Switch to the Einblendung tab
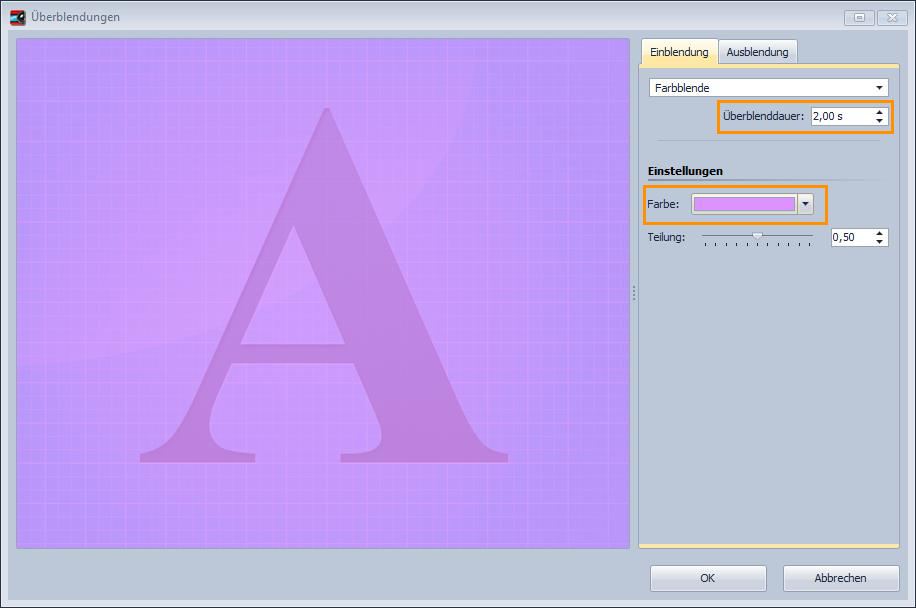The height and width of the screenshot is (608, 916). tap(679, 52)
